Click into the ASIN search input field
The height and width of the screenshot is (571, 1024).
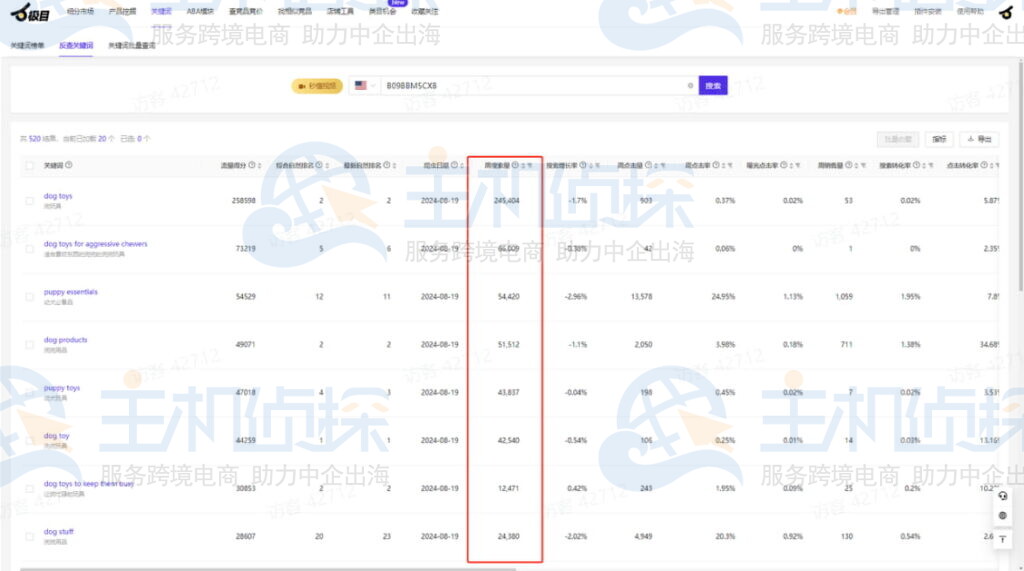[x=530, y=86]
